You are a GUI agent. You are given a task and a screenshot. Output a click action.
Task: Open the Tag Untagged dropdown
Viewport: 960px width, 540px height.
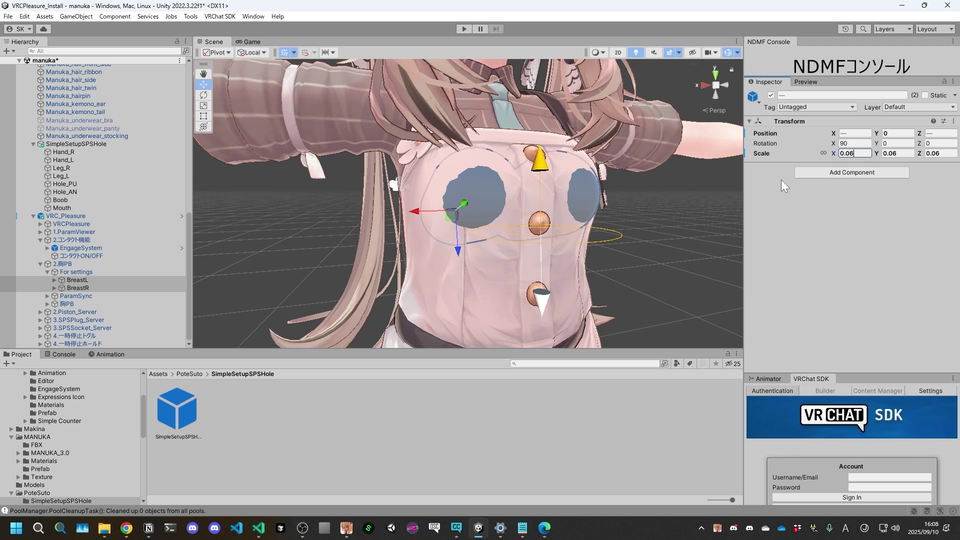click(x=817, y=107)
